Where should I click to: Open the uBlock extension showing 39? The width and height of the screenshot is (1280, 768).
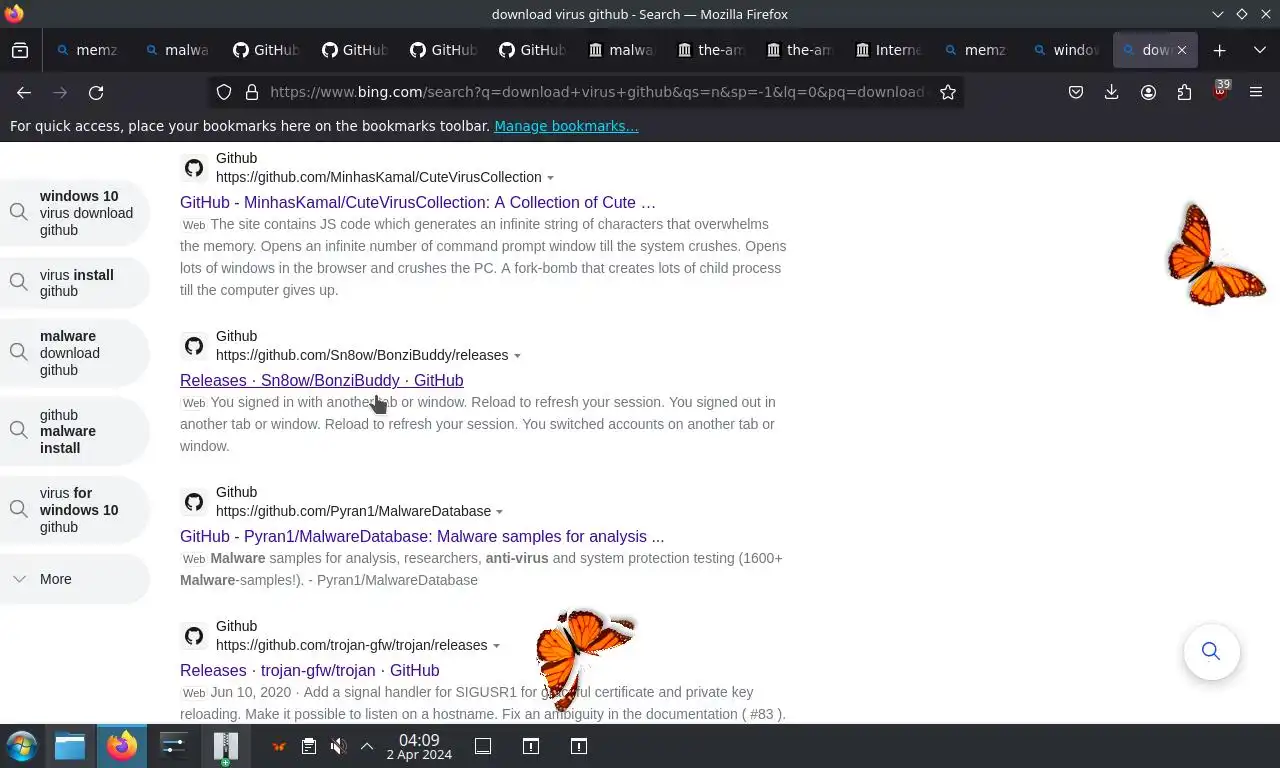1221,91
